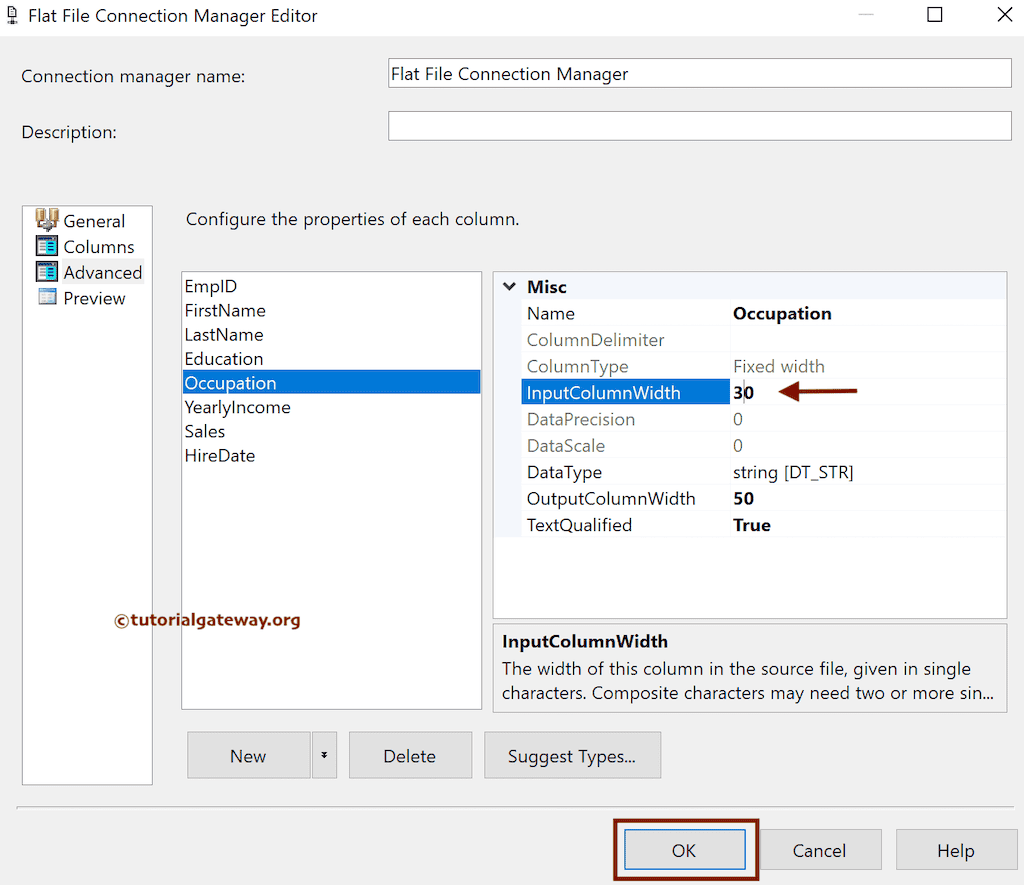
Task: Click the empty Description field
Action: click(x=700, y=125)
